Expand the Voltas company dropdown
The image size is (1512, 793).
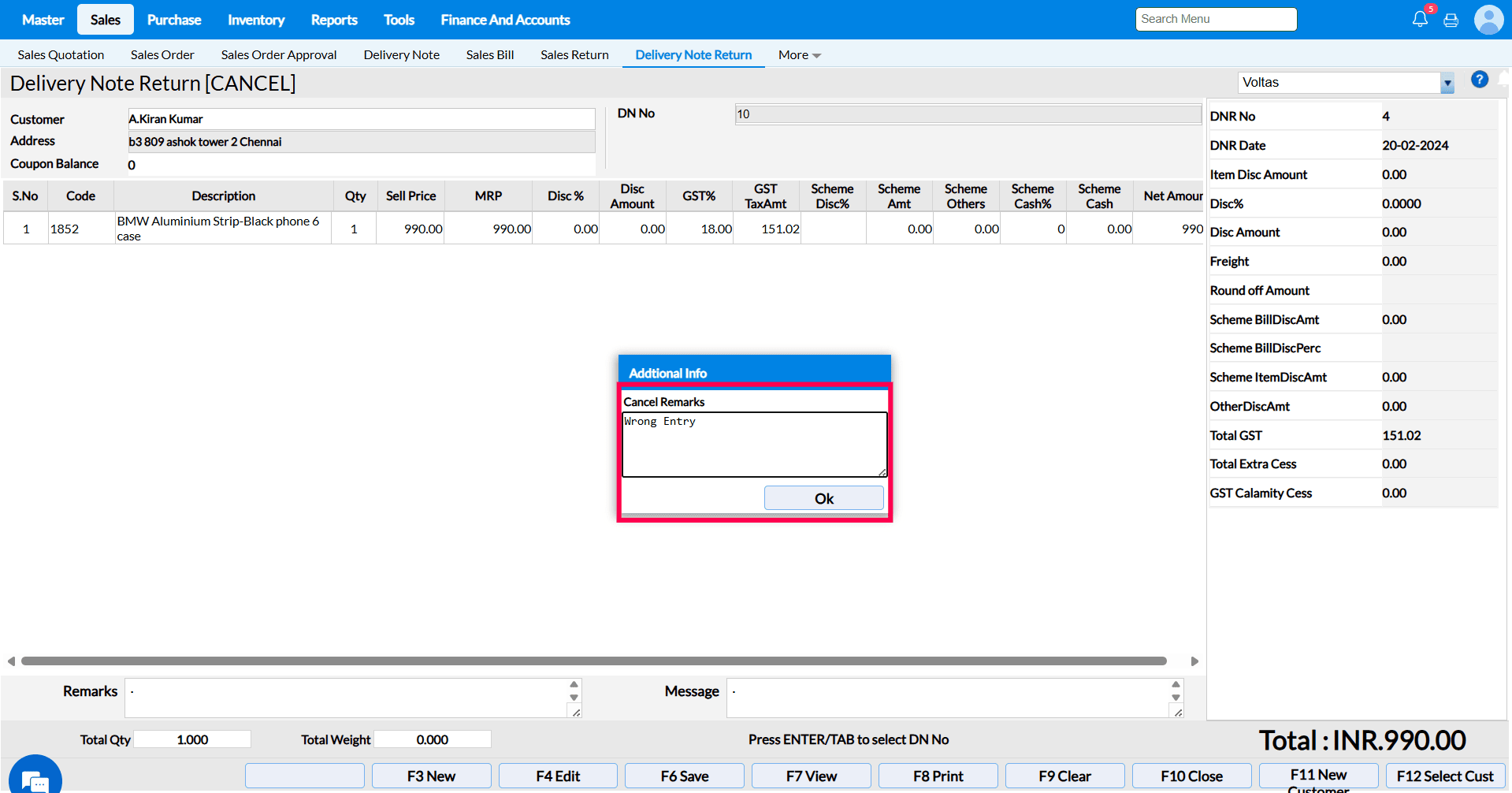pyautogui.click(x=1447, y=83)
